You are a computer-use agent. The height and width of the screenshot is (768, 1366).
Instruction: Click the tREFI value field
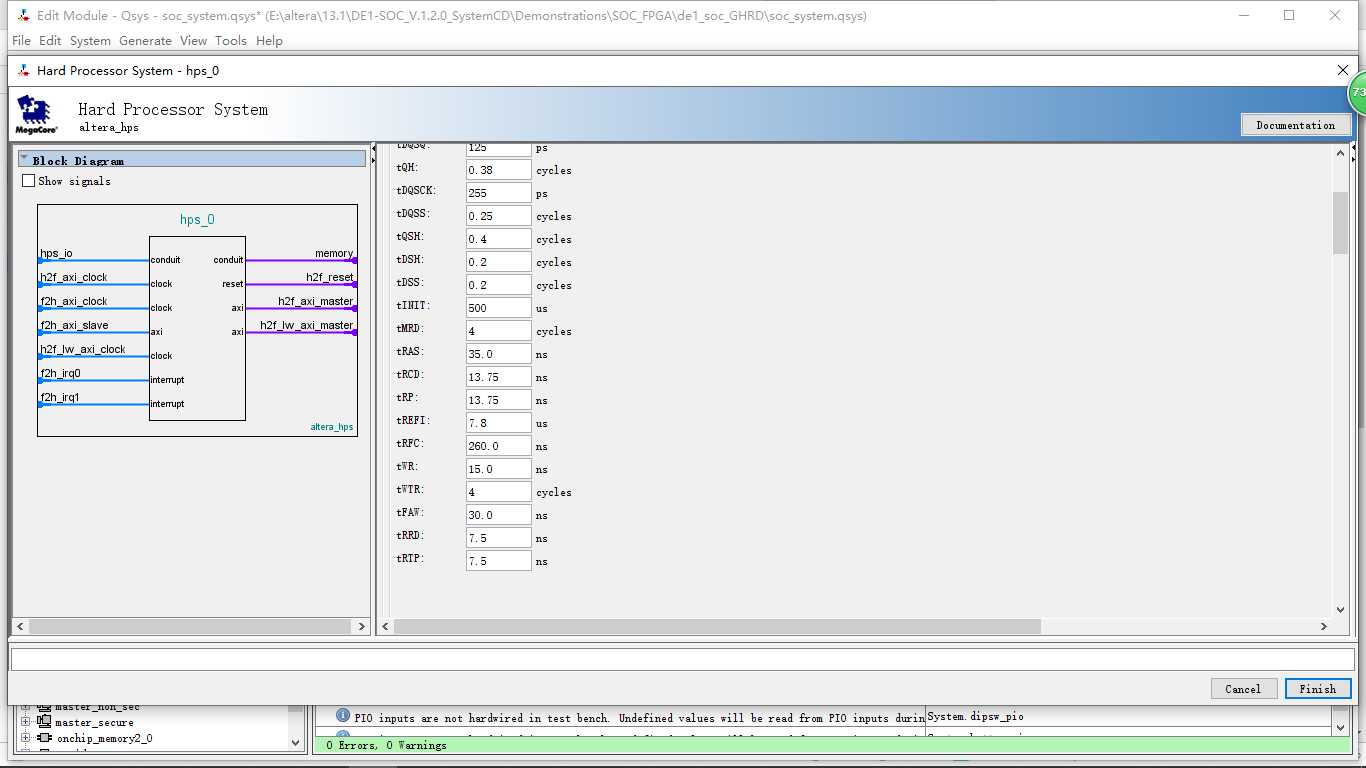[498, 423]
